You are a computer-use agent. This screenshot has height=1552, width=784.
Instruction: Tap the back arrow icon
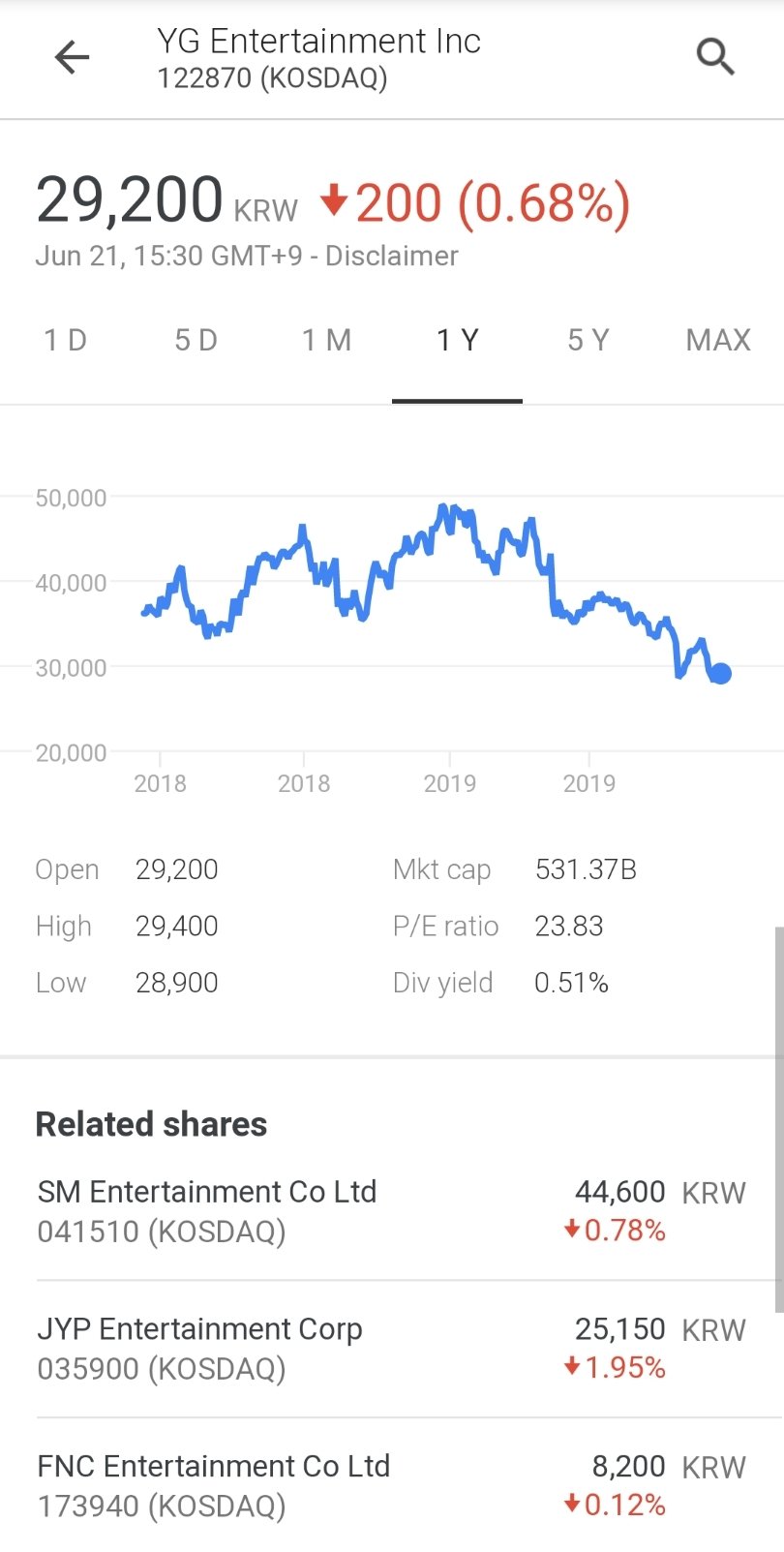pos(72,58)
